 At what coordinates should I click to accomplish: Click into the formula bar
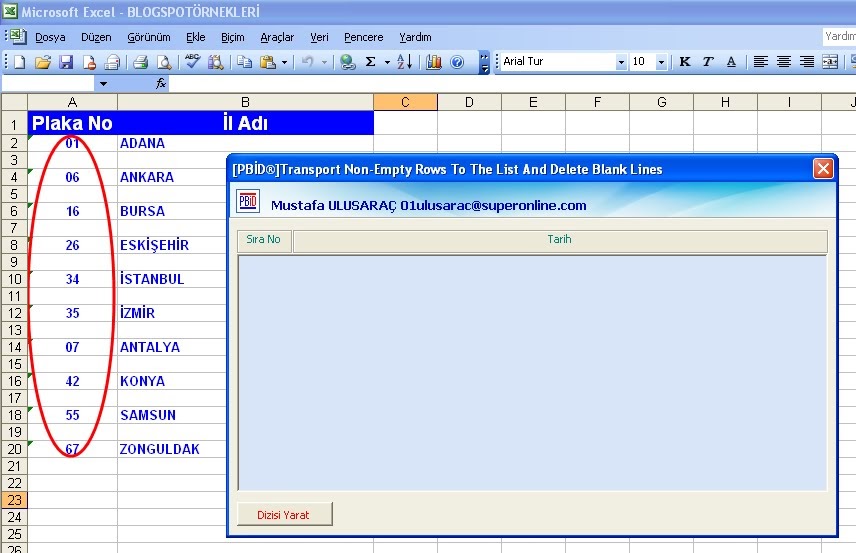[512, 84]
